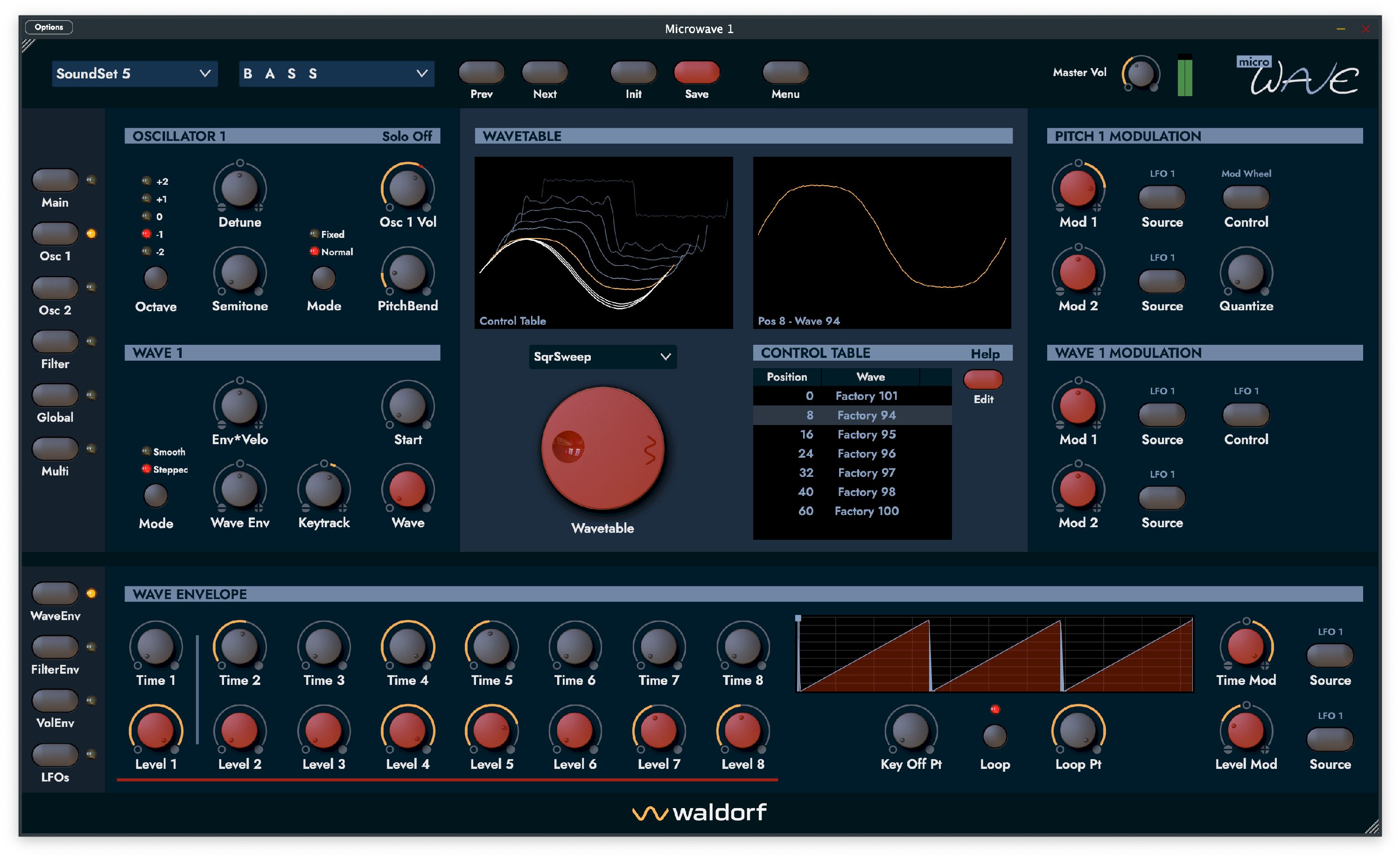Toggle Solo Off in Oscillator 1
The width and height of the screenshot is (1400, 858).
tap(407, 136)
